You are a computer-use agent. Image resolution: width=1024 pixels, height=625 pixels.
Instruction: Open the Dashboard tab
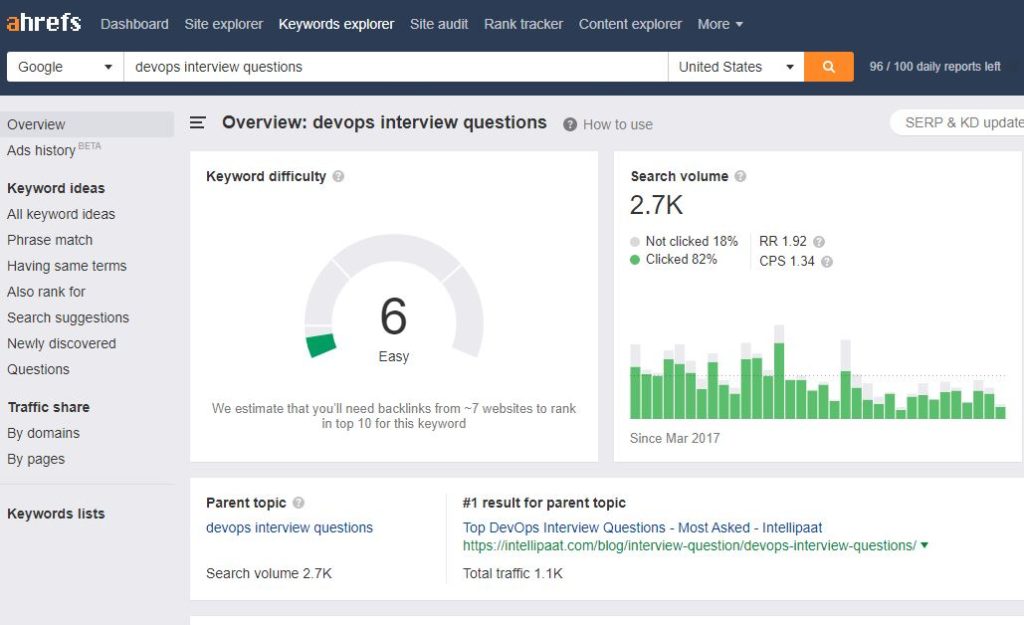click(x=135, y=24)
